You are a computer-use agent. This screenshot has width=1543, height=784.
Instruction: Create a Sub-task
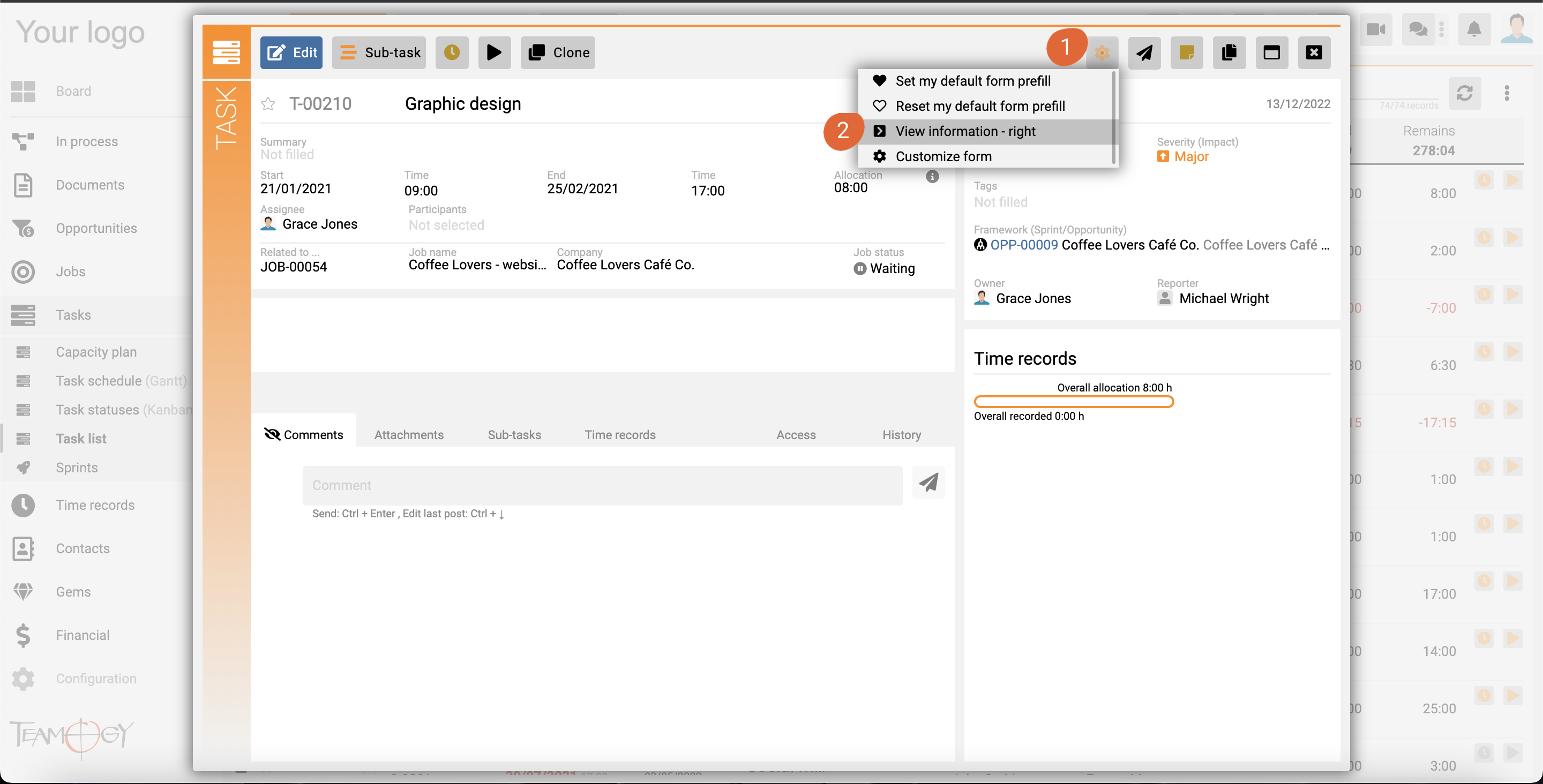pyautogui.click(x=379, y=52)
